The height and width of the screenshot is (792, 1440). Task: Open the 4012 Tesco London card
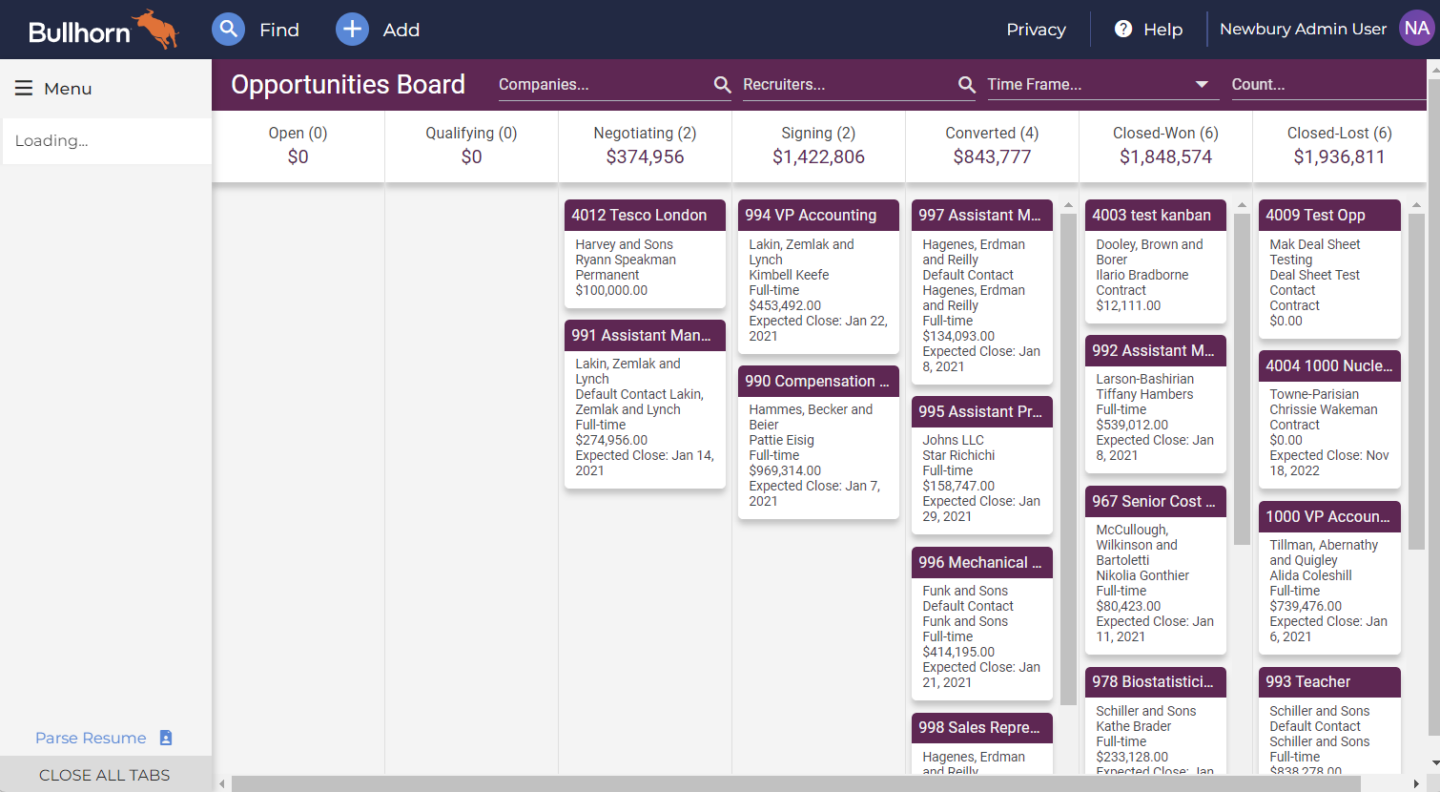tap(645, 254)
